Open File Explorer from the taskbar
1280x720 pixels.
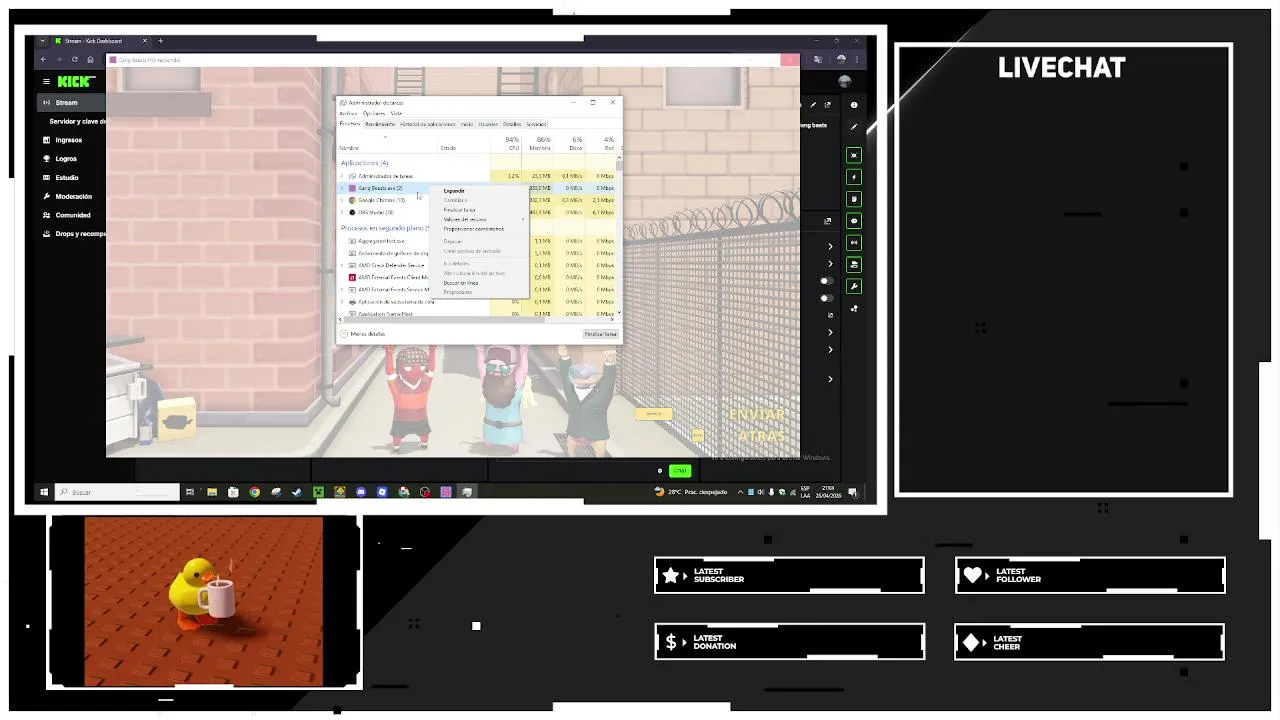coord(211,492)
